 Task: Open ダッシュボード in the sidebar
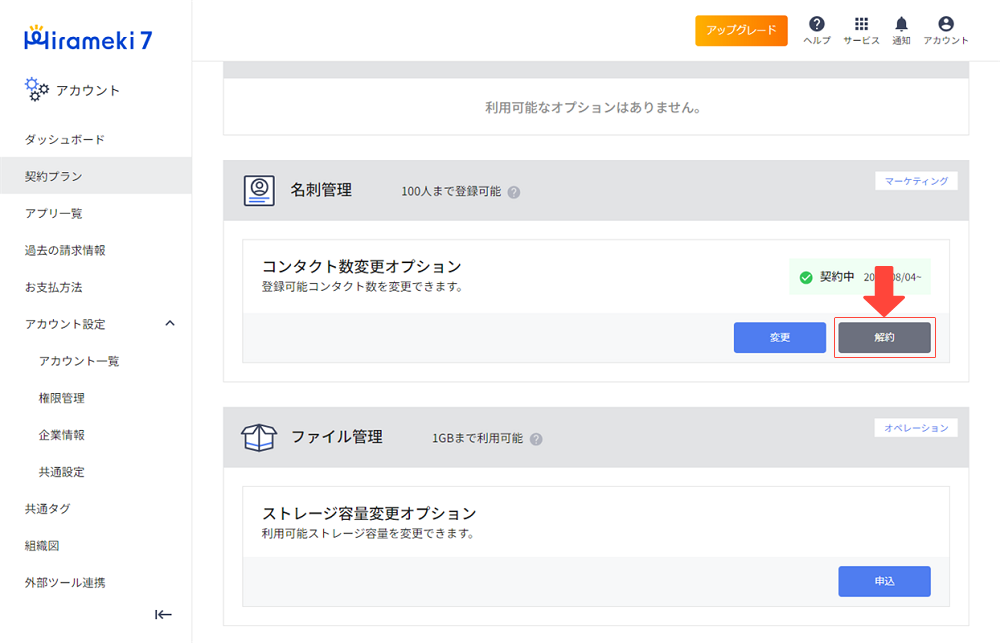(x=96, y=139)
